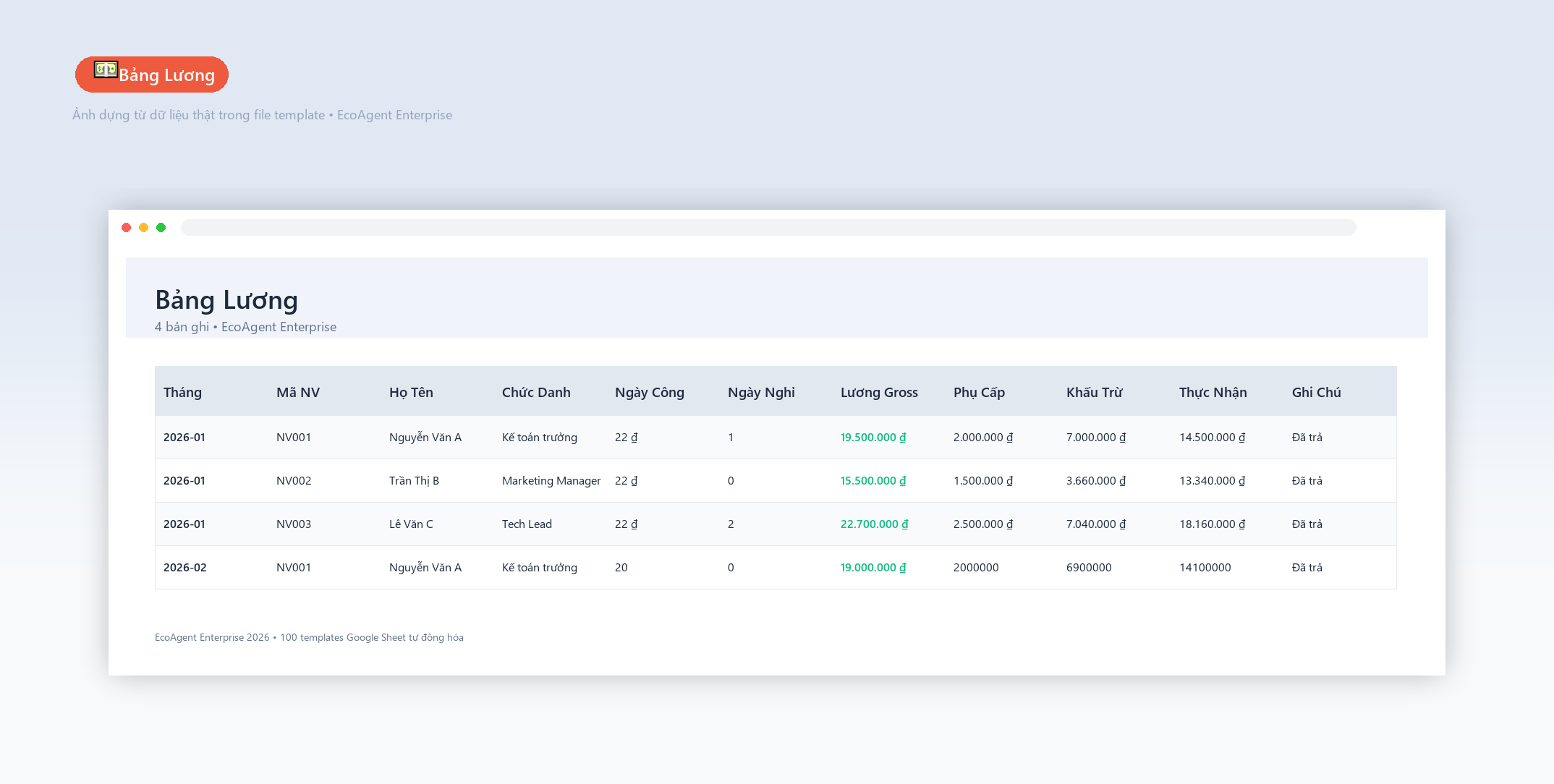
Task: Click the Họ Tên column header
Action: point(411,392)
